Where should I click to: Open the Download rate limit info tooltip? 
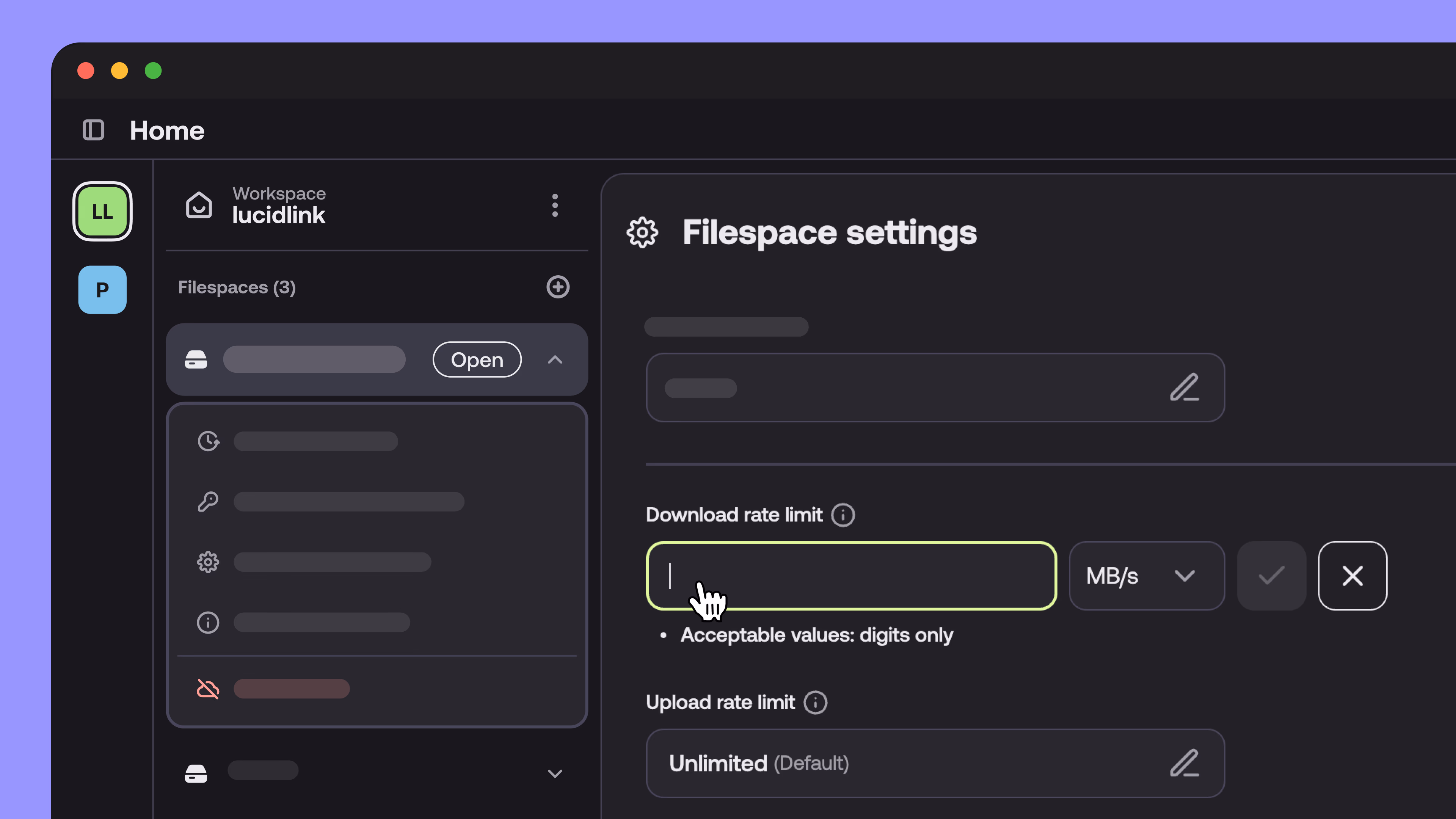pos(843,515)
